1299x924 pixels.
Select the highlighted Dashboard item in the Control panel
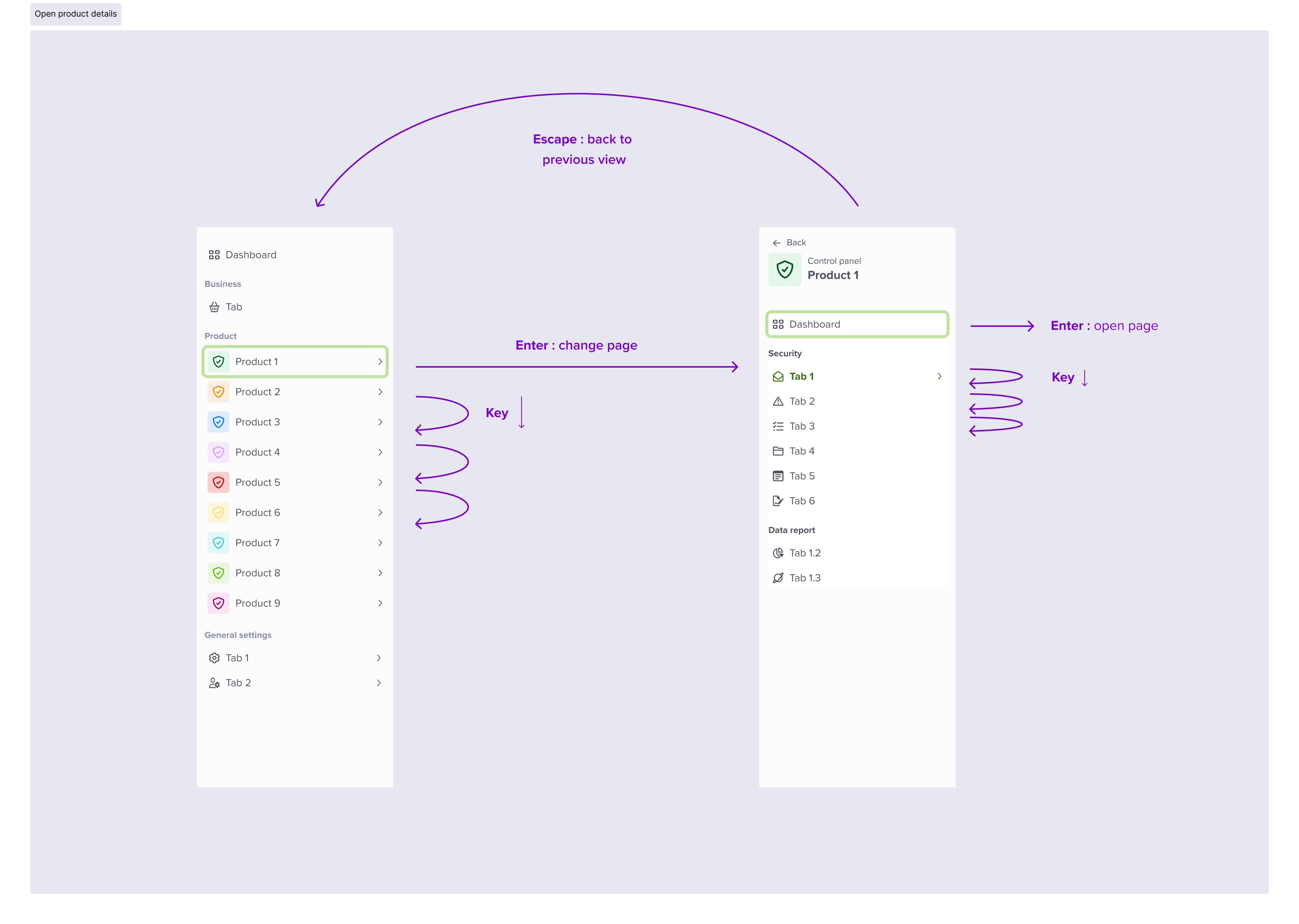(857, 324)
